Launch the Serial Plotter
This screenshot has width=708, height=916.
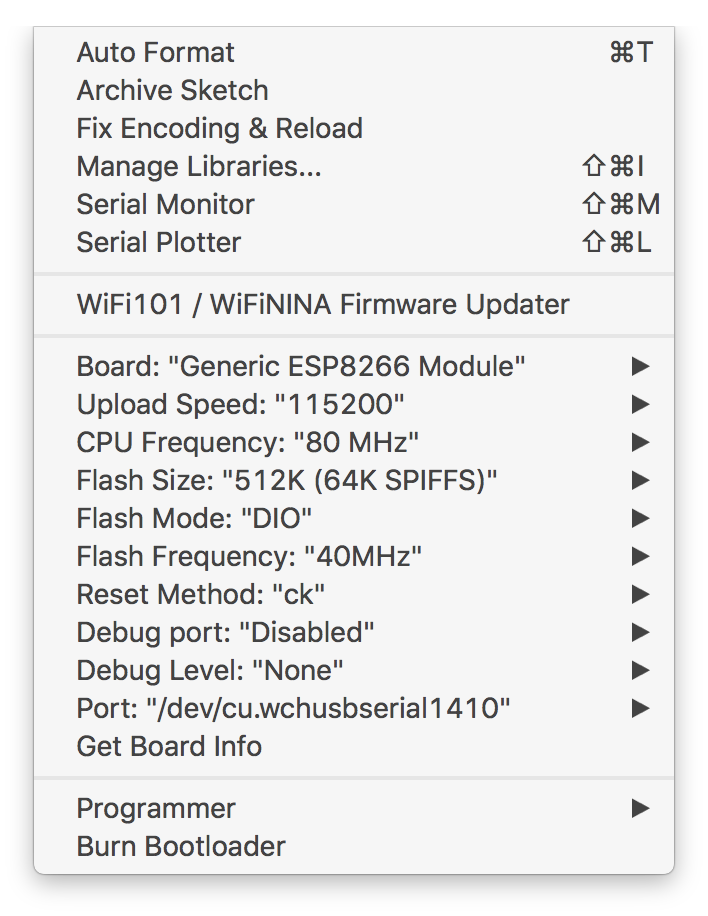(x=159, y=242)
